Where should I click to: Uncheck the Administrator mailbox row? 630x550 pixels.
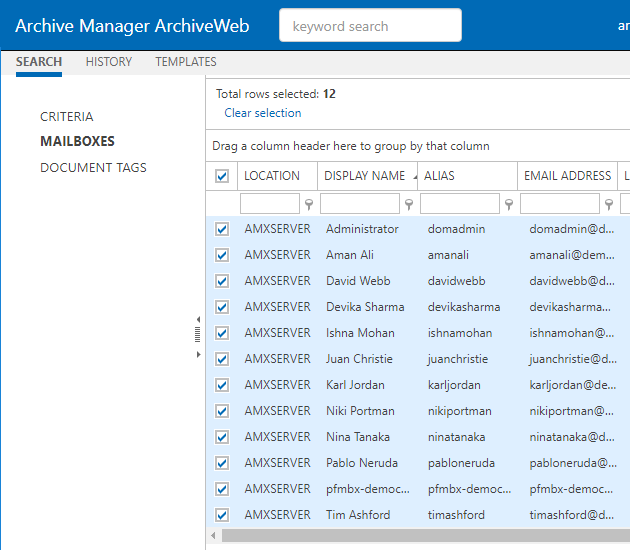click(x=222, y=229)
